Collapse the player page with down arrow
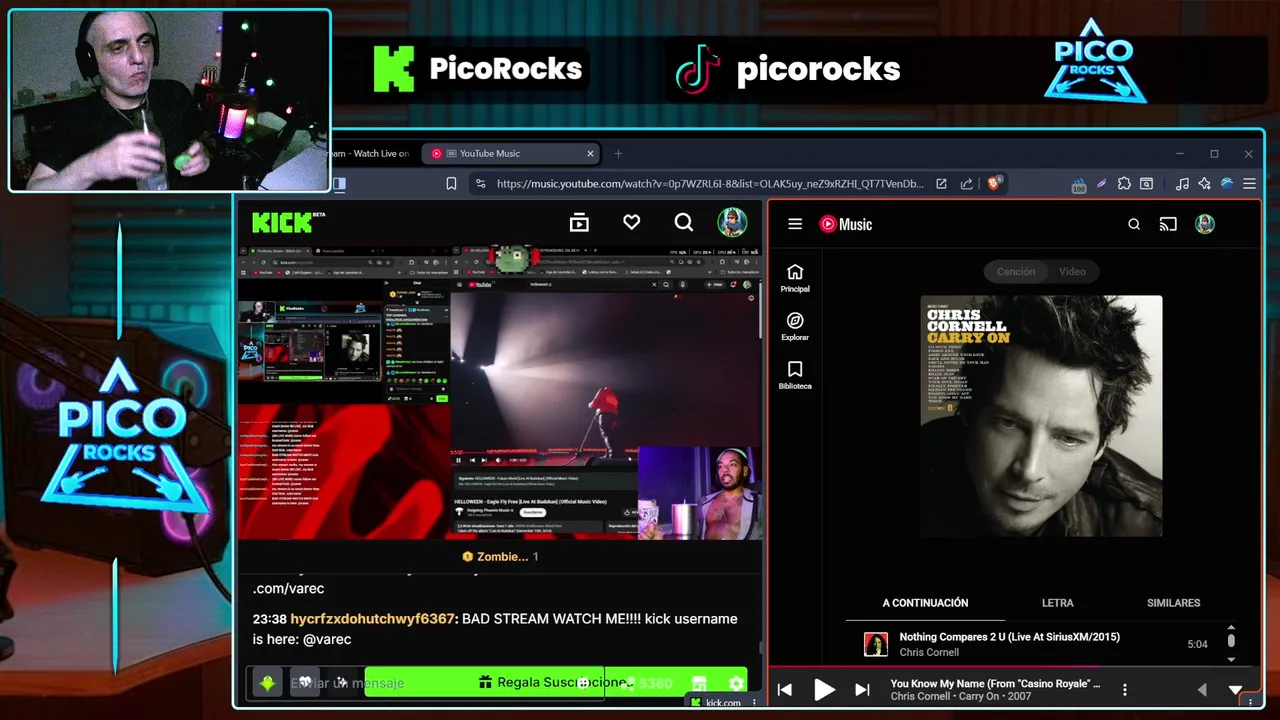The image size is (1280, 720). pyautogui.click(x=1236, y=689)
